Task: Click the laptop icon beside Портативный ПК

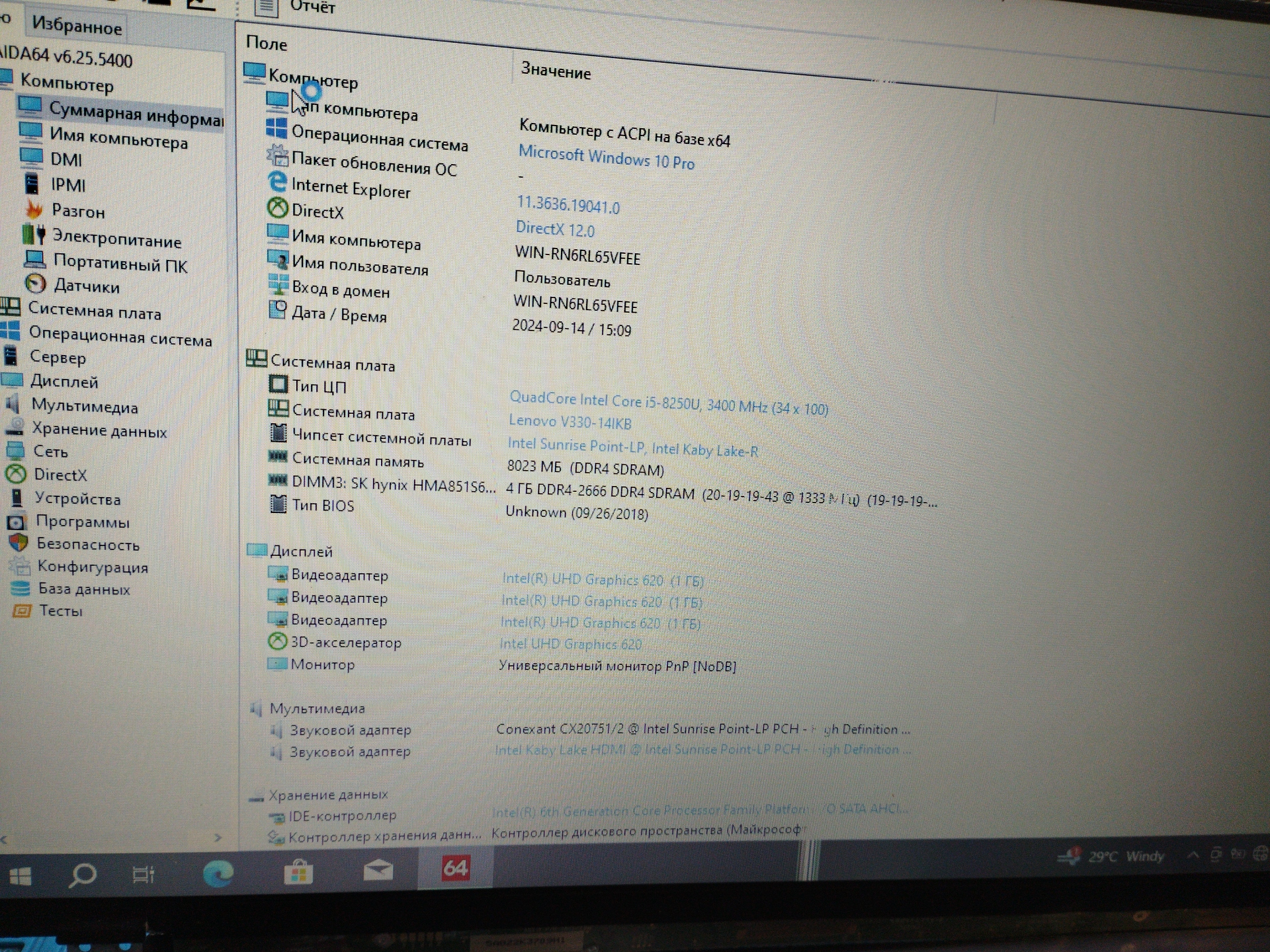Action: (x=34, y=260)
